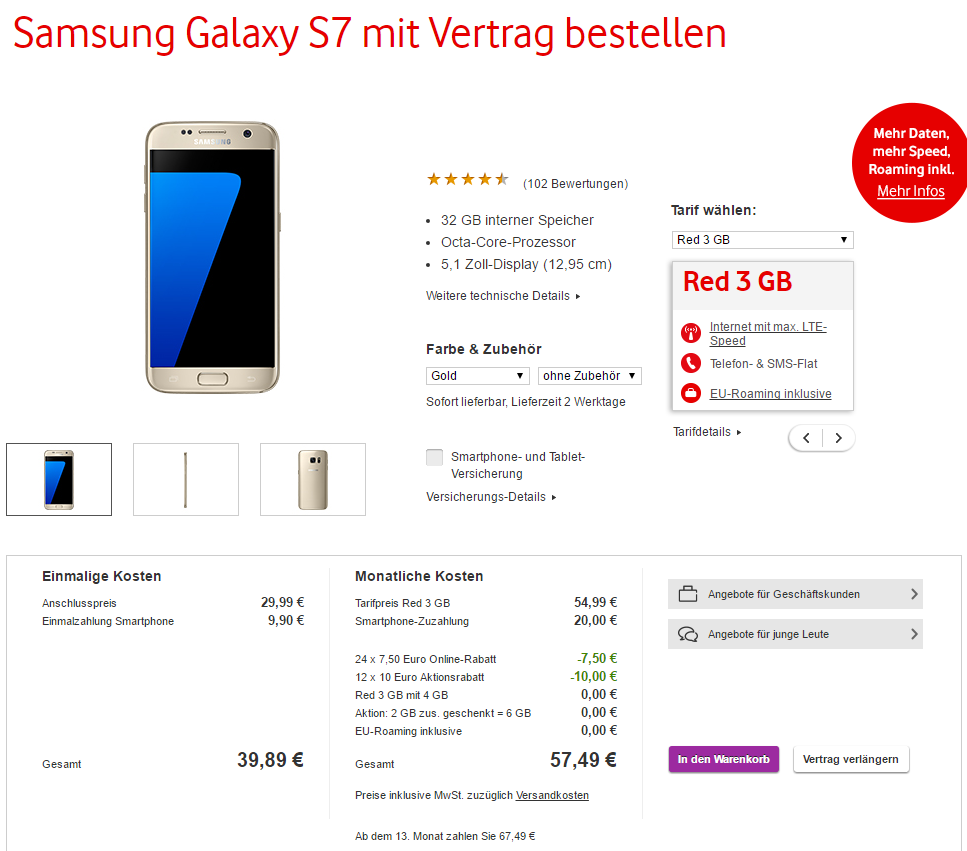Open Angebote für junge Leute

[x=795, y=634]
